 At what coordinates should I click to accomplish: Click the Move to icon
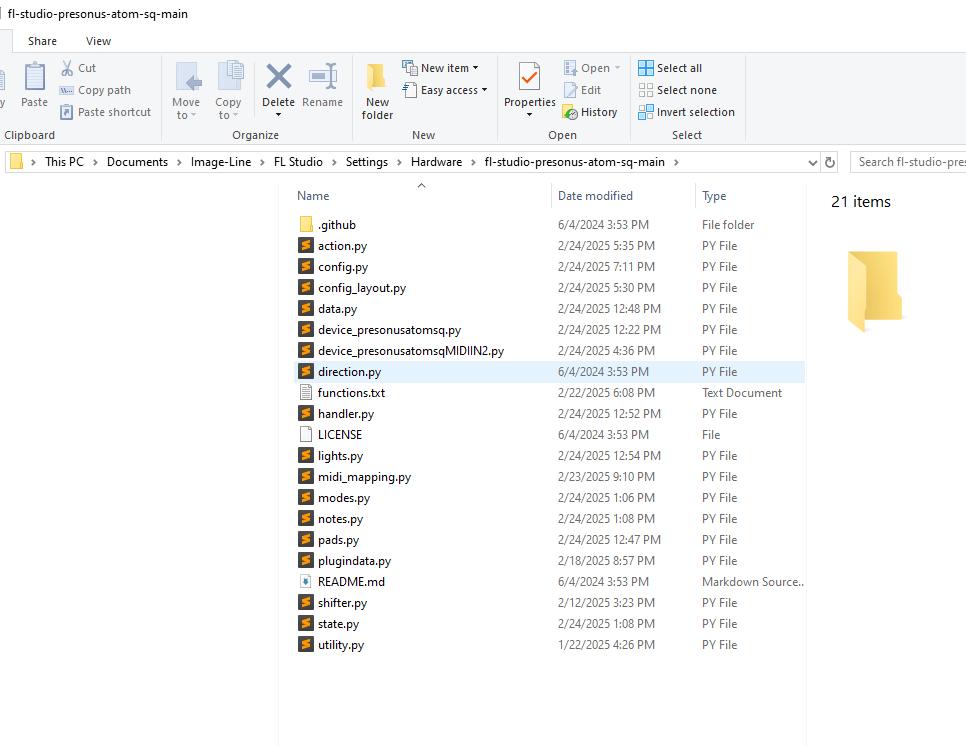click(187, 78)
